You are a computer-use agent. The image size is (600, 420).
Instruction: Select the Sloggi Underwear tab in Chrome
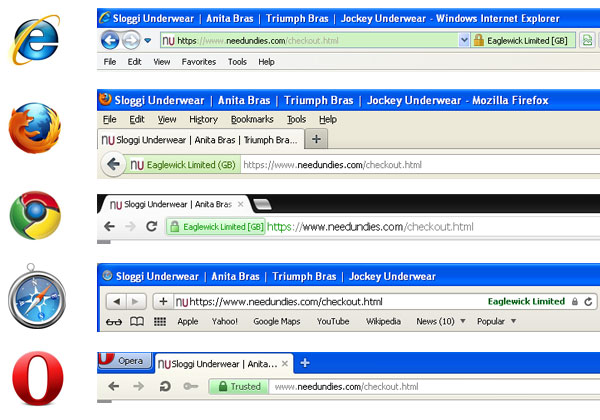176,204
